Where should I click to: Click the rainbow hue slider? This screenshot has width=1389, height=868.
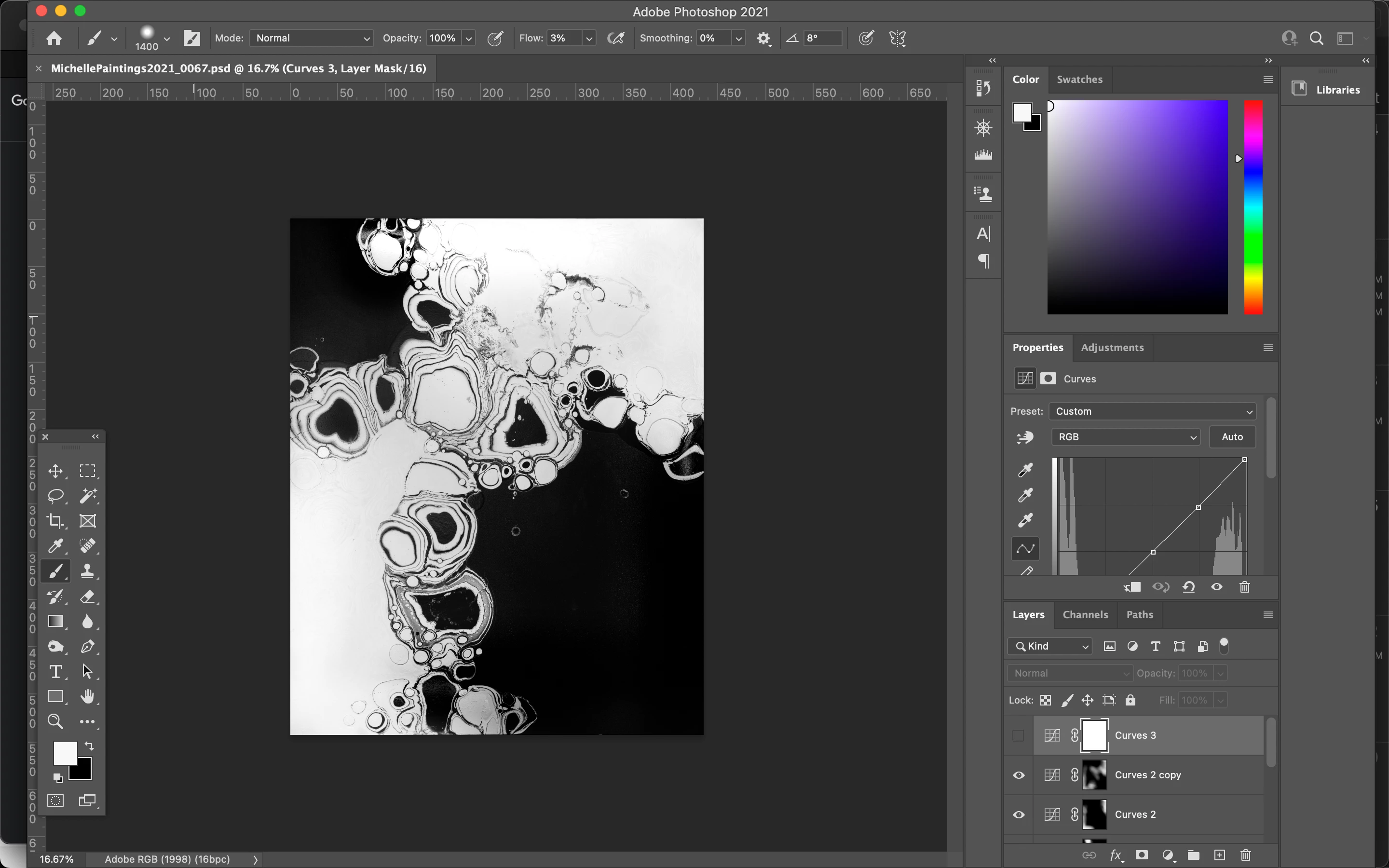(1253, 207)
